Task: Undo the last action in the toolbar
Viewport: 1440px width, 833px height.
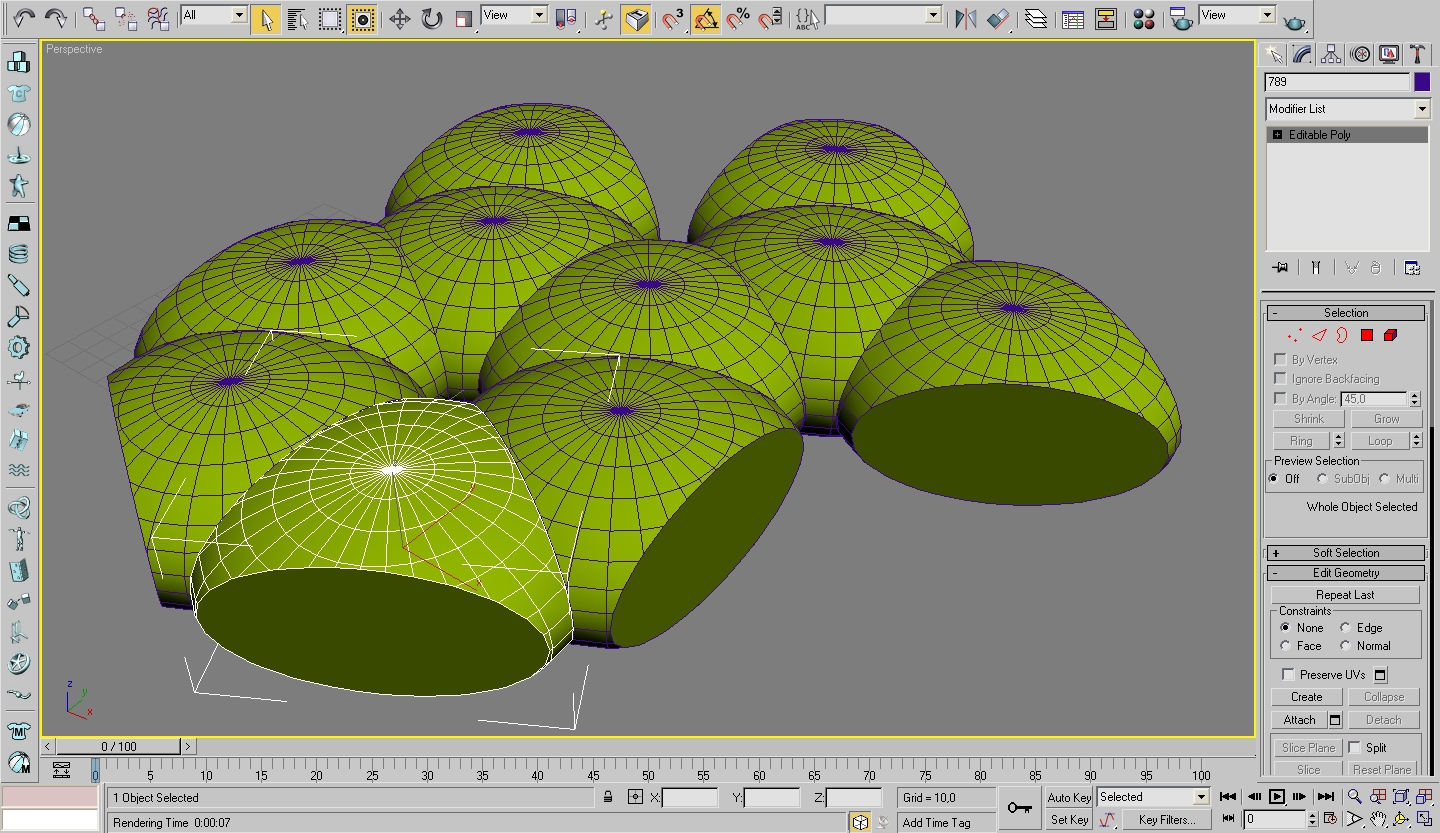Action: 24,18
